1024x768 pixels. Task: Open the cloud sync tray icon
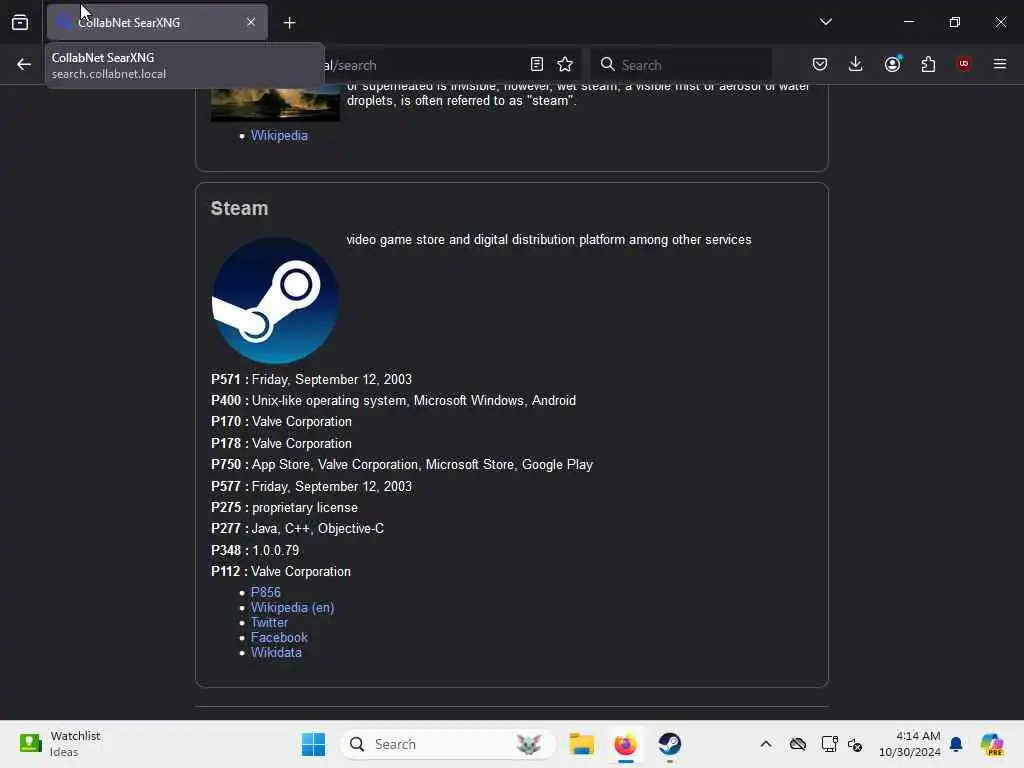click(797, 744)
